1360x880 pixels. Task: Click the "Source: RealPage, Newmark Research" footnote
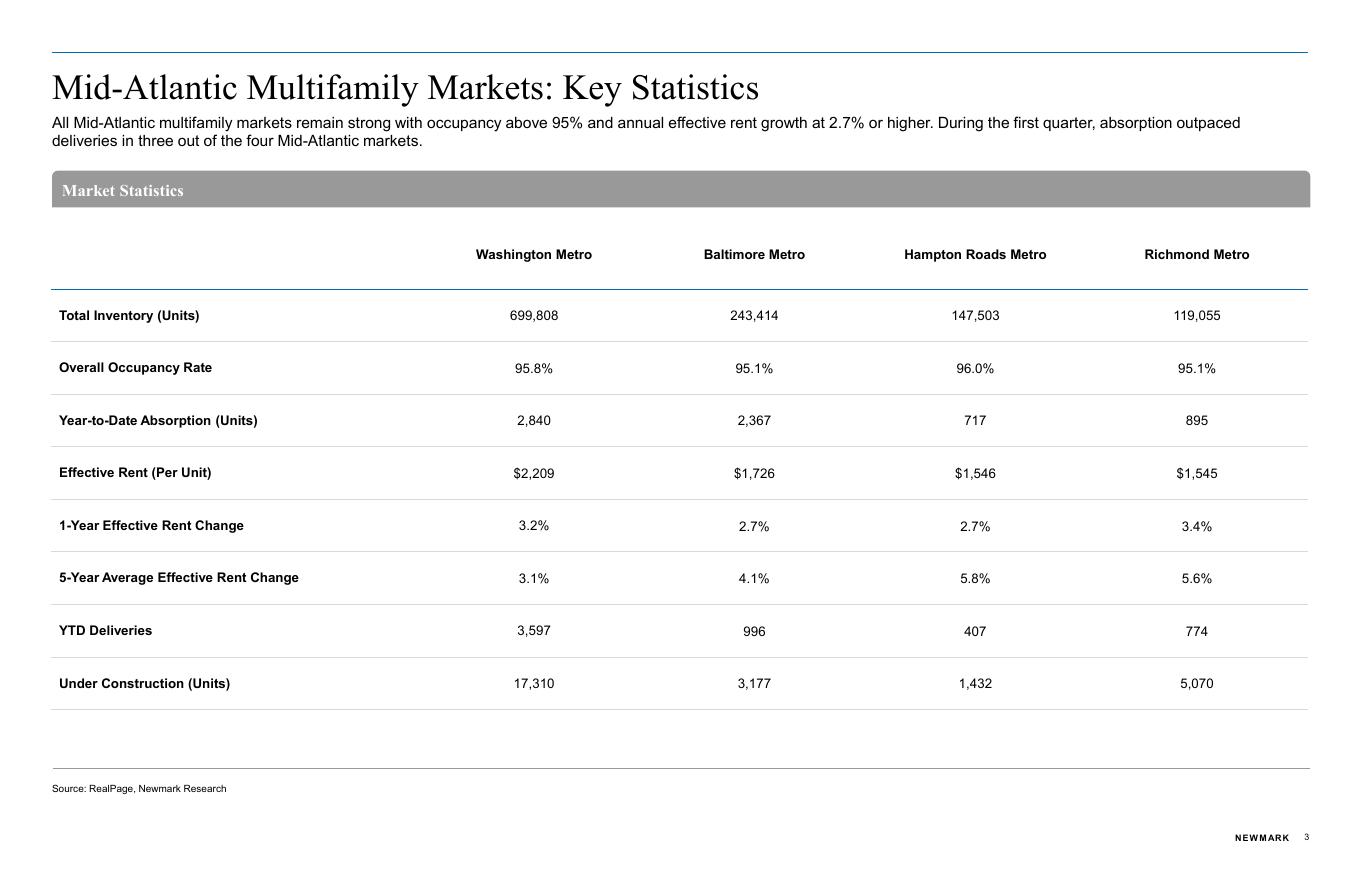coord(139,789)
